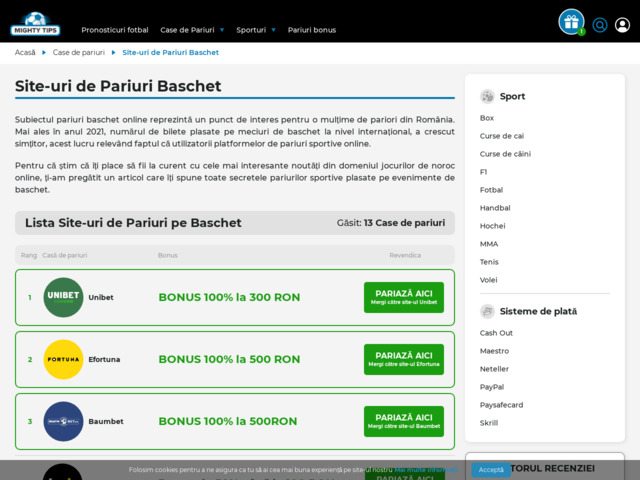Click Pariază Aici button for Unibet

pos(403,297)
